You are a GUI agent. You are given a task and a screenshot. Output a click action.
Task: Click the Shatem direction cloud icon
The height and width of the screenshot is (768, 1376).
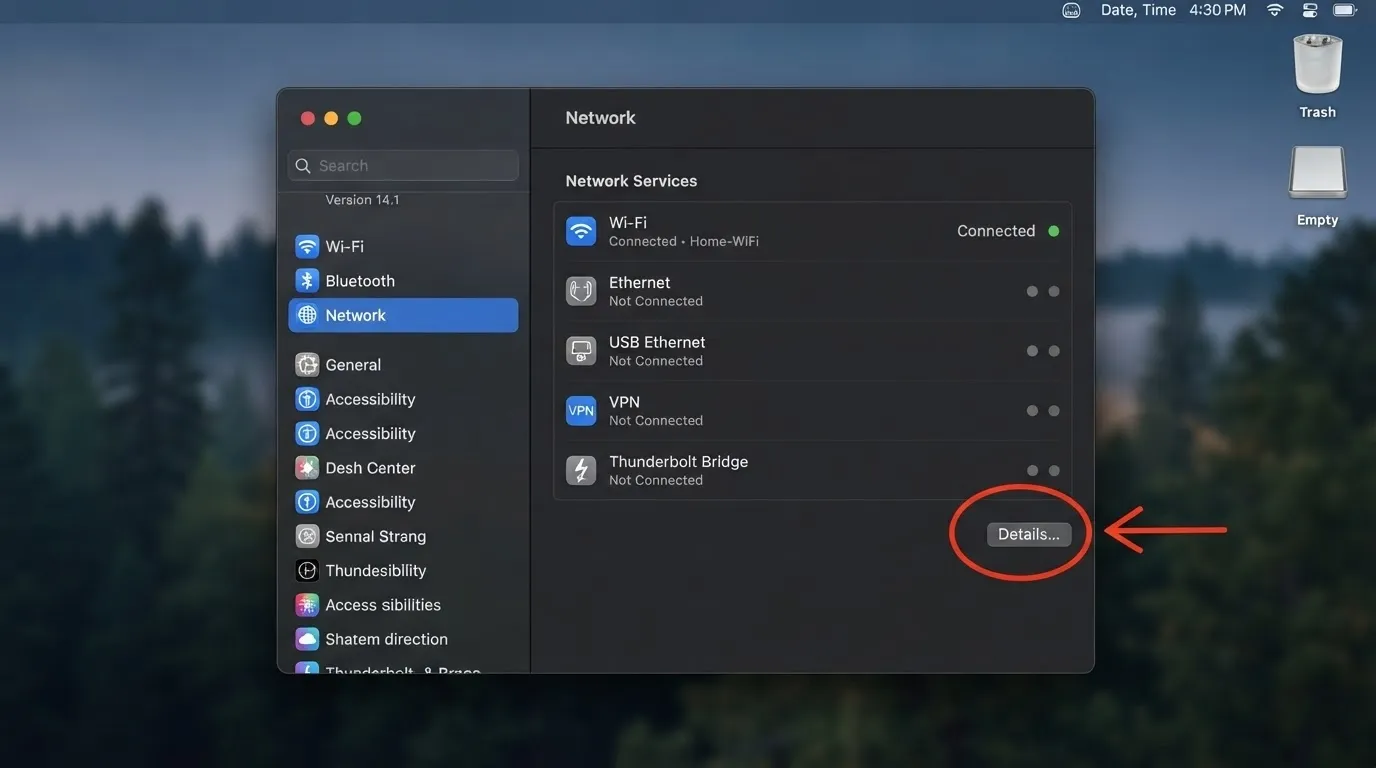[307, 639]
